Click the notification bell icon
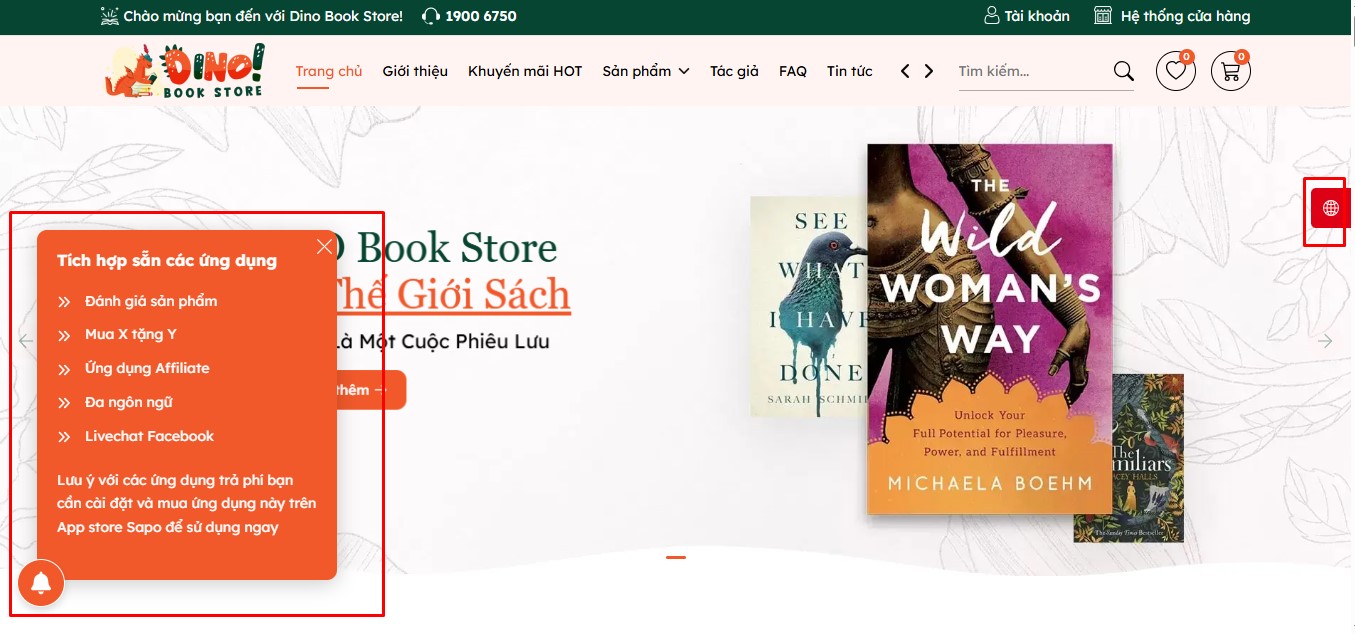Viewport: 1355px width, 634px height. pos(41,583)
